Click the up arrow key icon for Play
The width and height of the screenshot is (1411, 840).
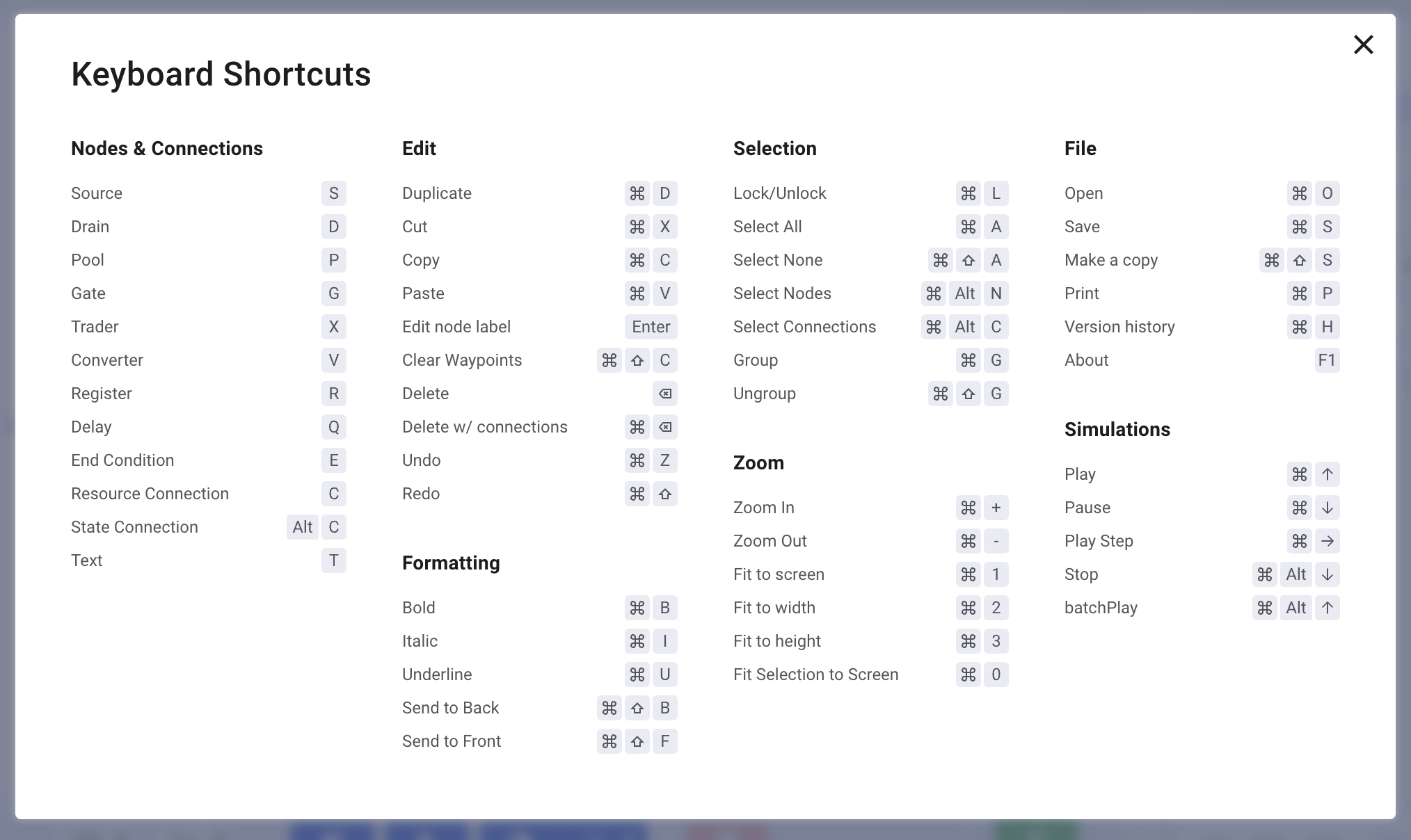(1328, 474)
